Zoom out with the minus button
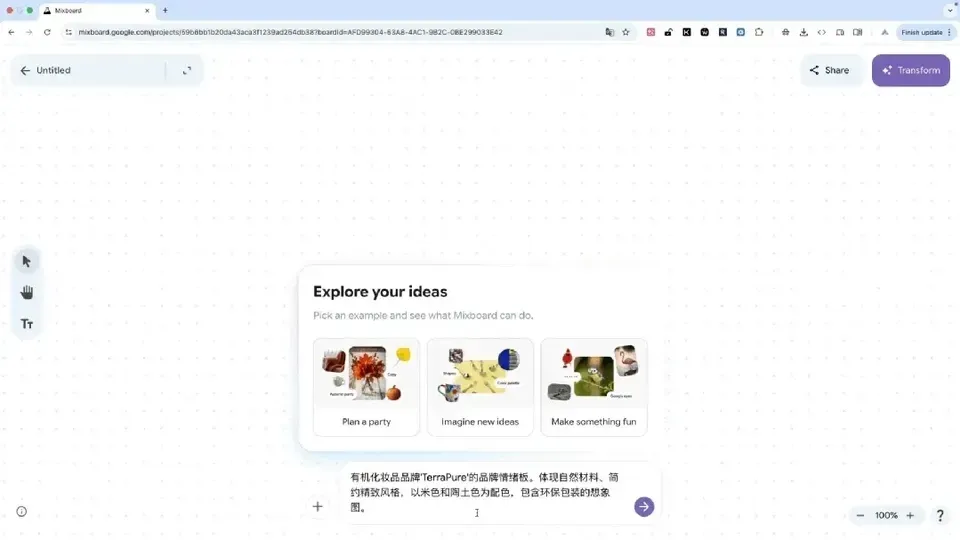 860,516
